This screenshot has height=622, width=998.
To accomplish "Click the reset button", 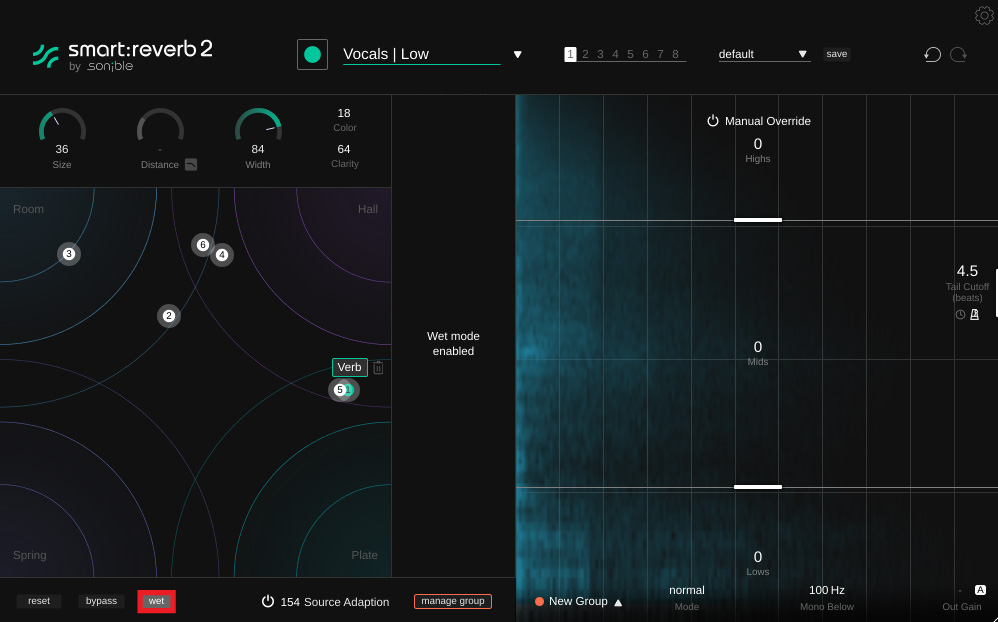I will point(39,601).
